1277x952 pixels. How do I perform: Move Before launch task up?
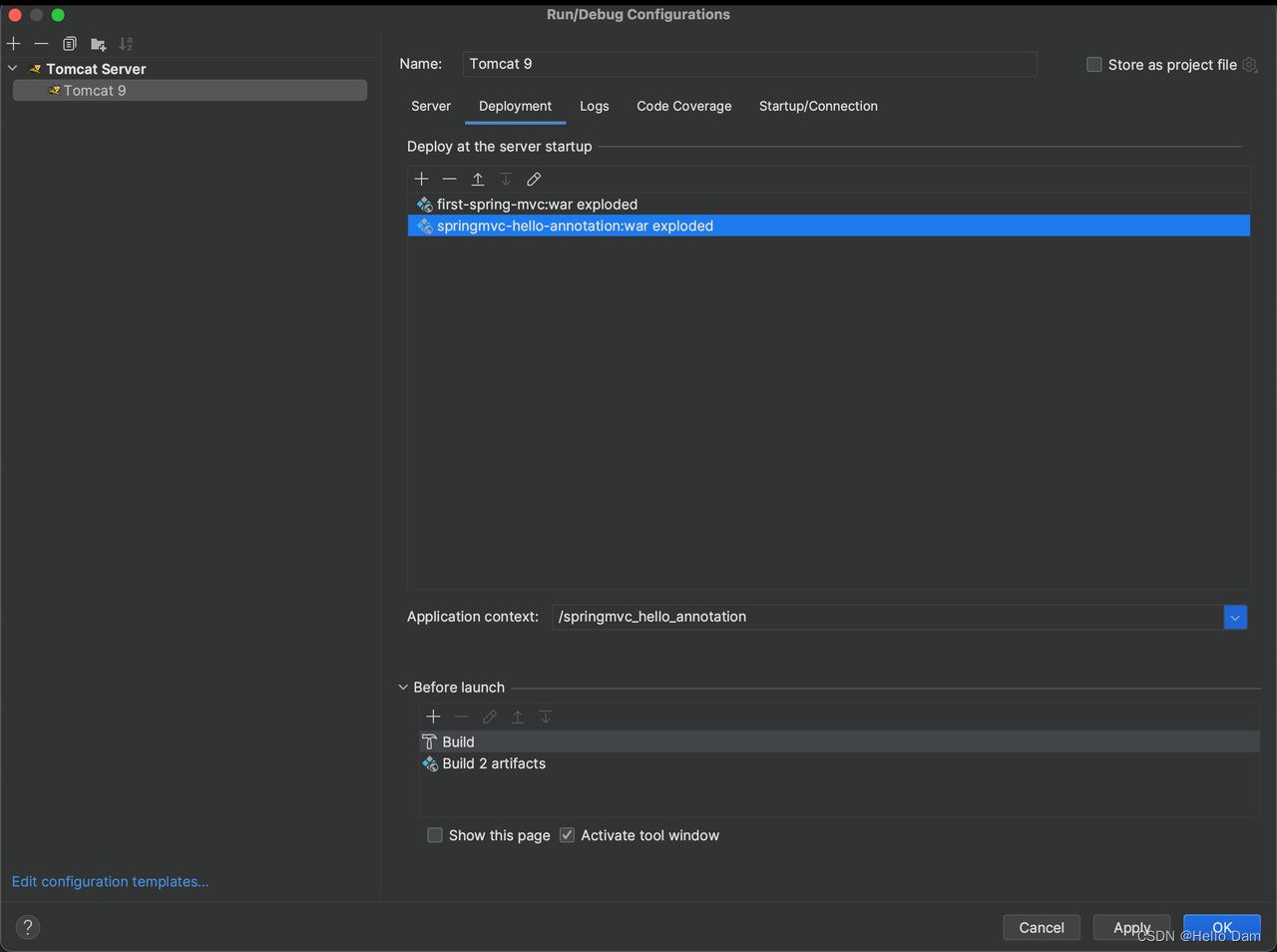(517, 716)
